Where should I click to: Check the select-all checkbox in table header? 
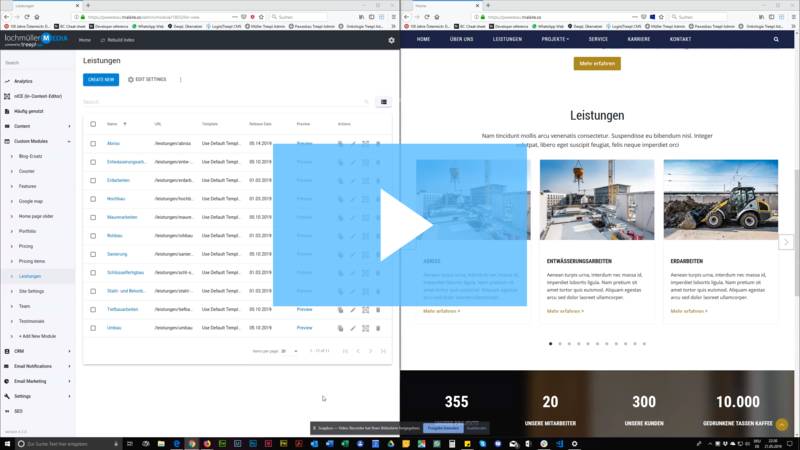pyautogui.click(x=93, y=124)
